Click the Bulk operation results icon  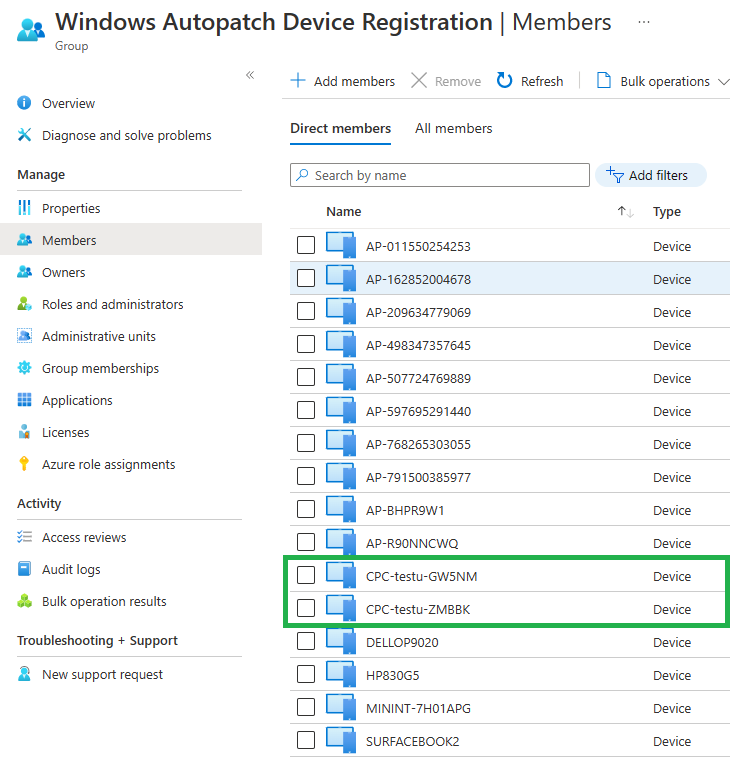pyautogui.click(x=24, y=601)
